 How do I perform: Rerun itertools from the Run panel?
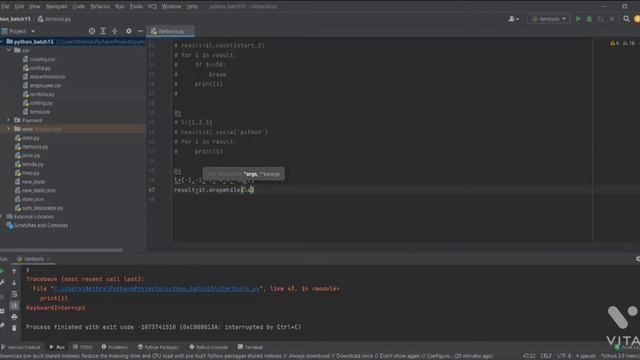(x=2, y=271)
